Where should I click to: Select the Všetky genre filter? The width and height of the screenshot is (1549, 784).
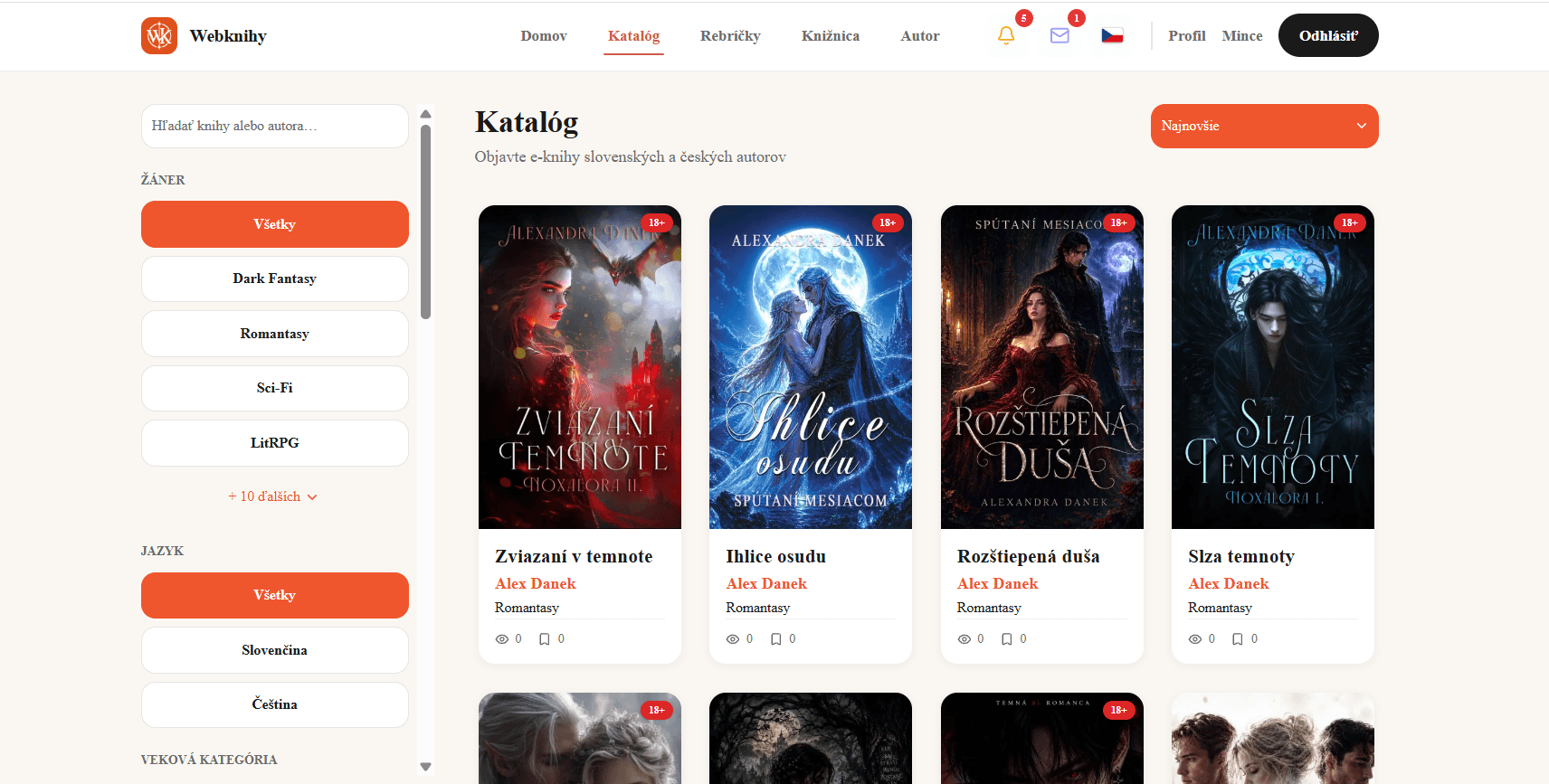coord(275,224)
